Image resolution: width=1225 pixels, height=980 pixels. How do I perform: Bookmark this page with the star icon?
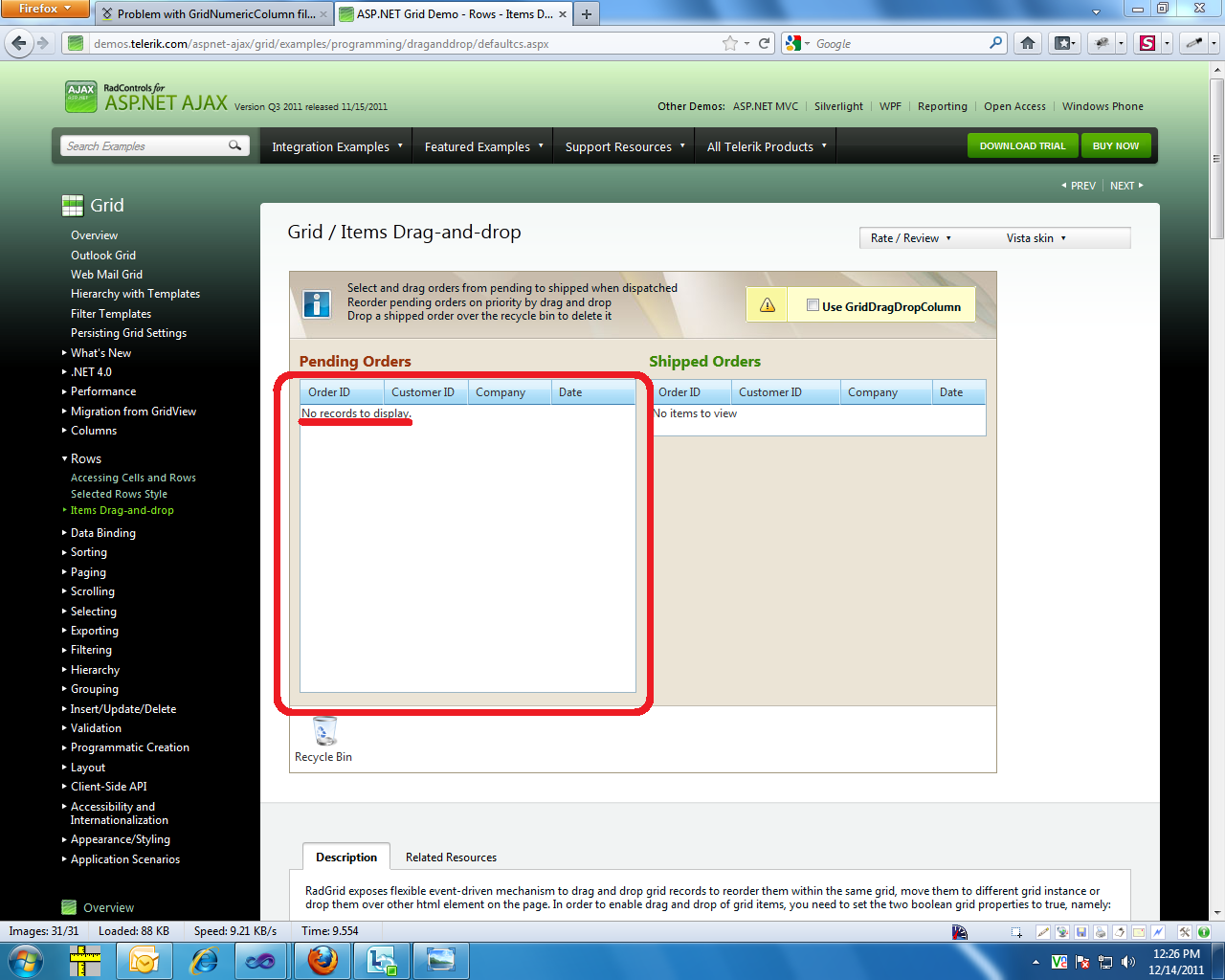pyautogui.click(x=730, y=43)
